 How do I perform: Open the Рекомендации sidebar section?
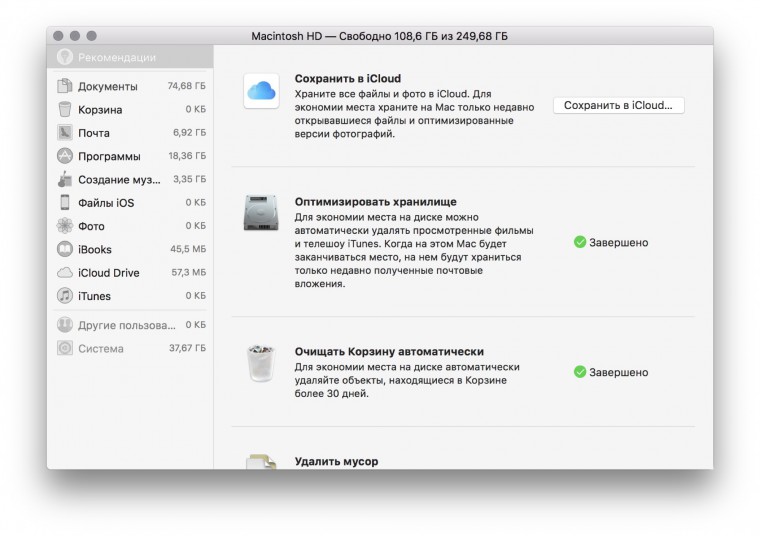click(130, 57)
